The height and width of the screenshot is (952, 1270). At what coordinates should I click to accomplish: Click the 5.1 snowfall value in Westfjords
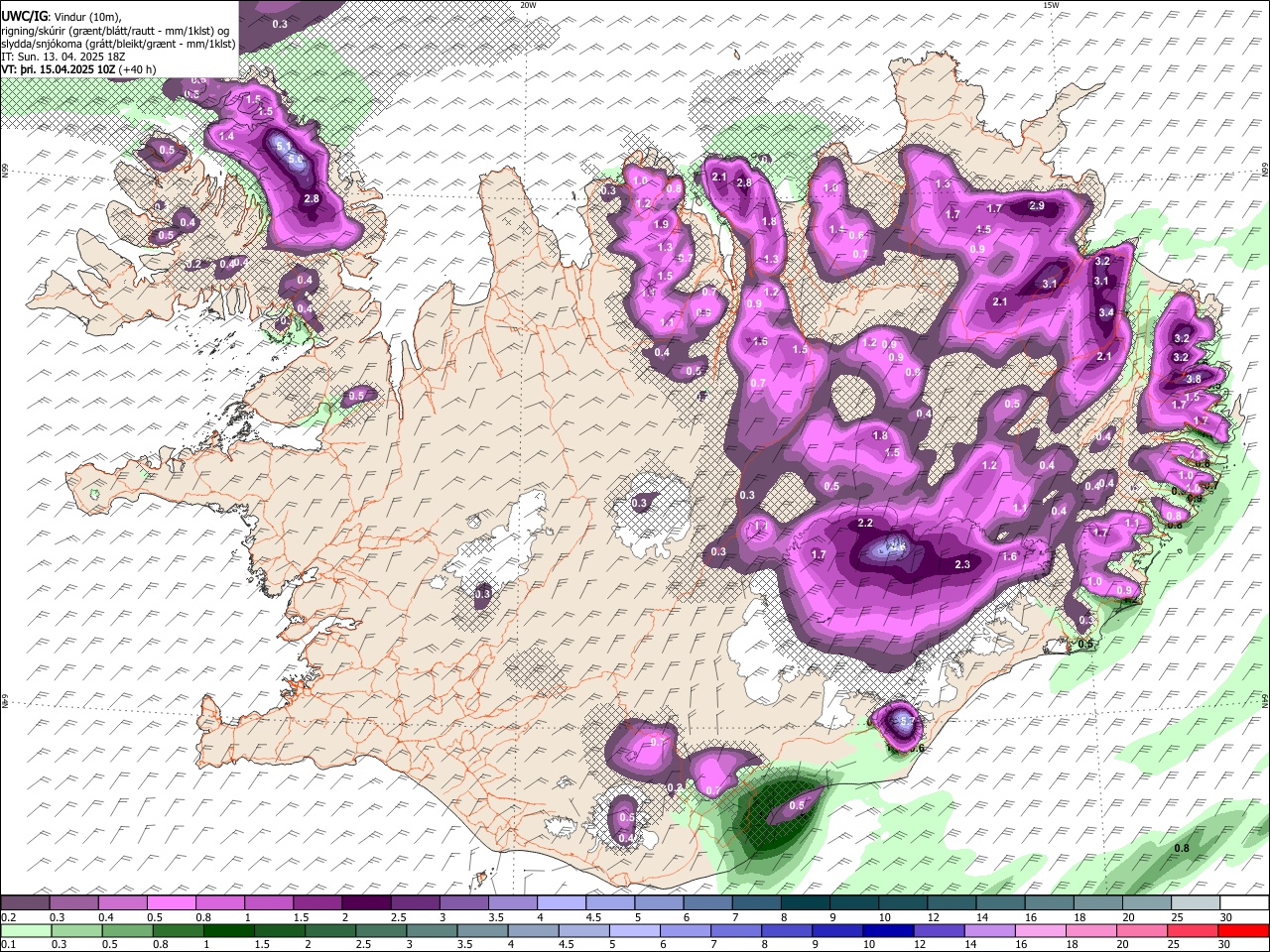283,145
